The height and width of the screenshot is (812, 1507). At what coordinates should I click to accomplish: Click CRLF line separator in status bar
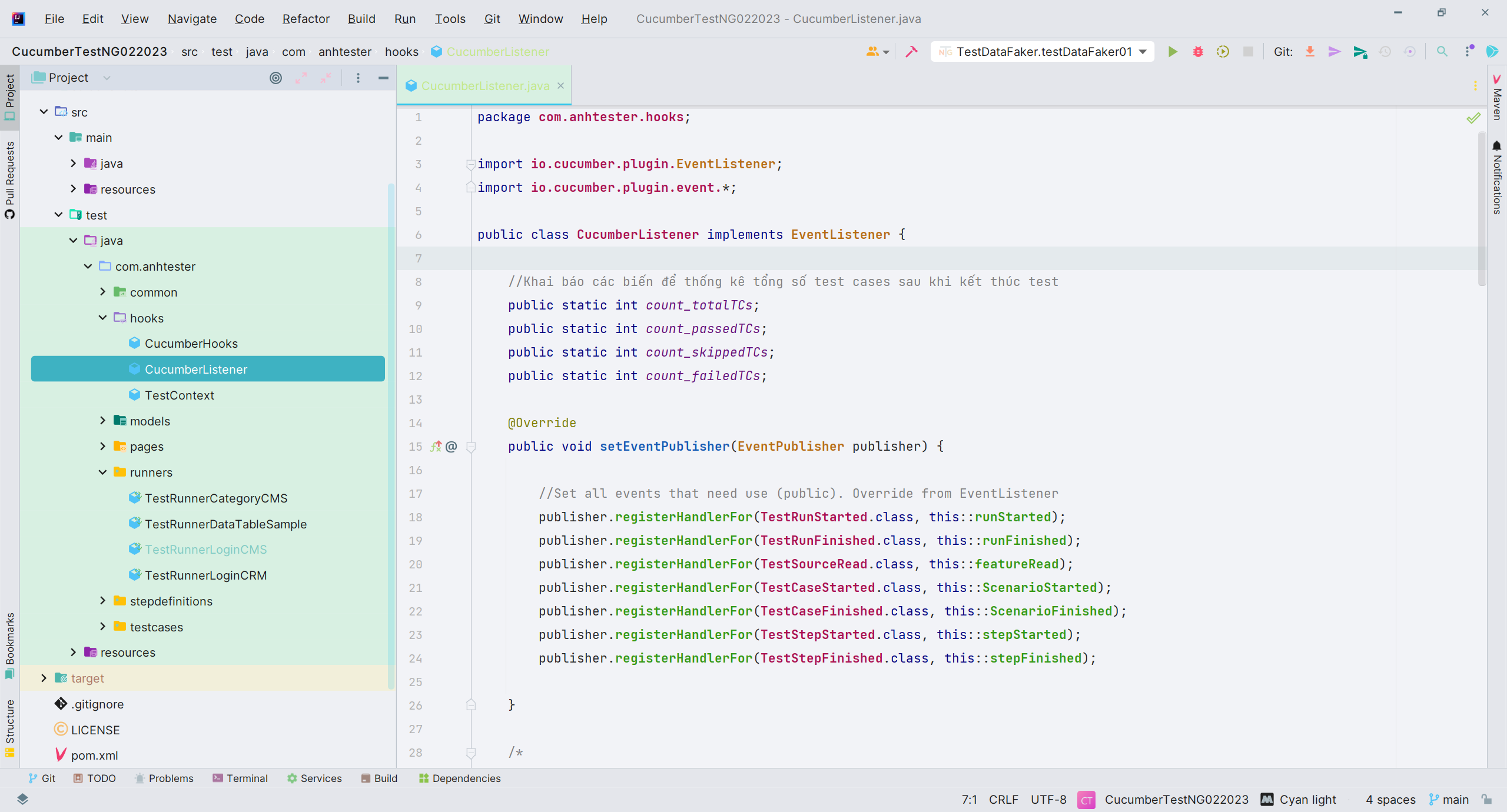(1003, 799)
